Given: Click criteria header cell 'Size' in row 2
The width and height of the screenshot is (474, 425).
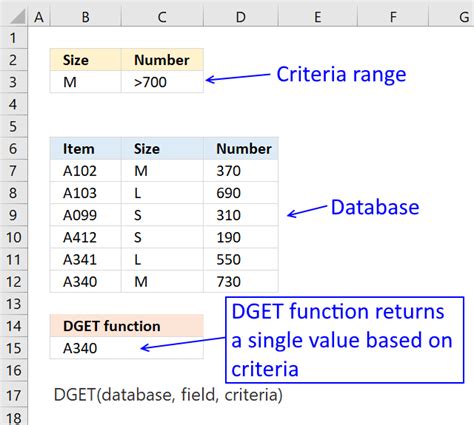Looking at the screenshot, I should point(86,60).
